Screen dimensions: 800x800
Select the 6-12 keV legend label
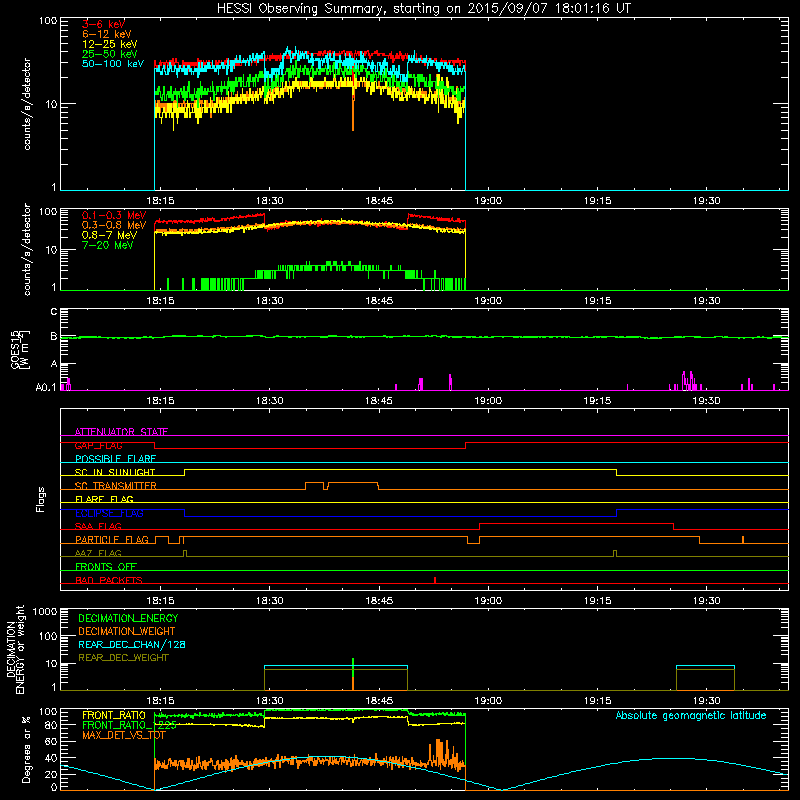107,34
